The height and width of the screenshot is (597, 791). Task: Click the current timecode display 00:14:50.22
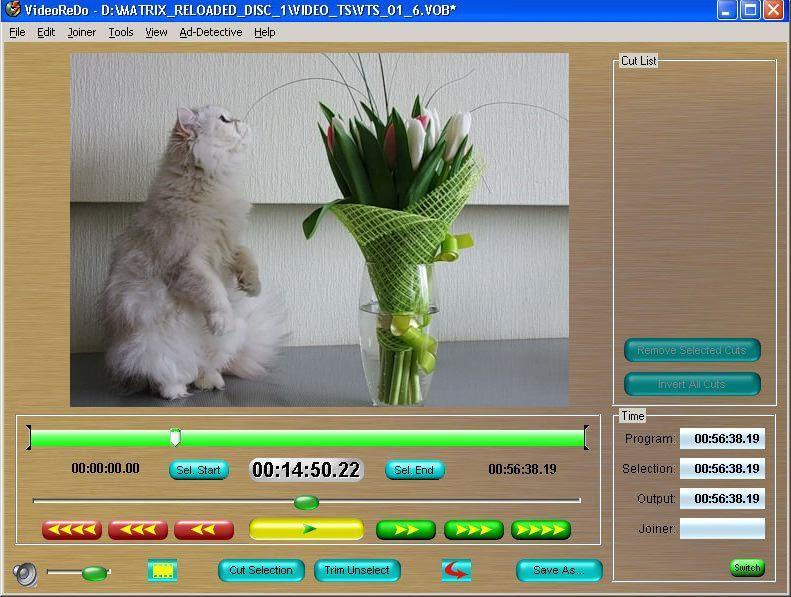pyautogui.click(x=306, y=470)
